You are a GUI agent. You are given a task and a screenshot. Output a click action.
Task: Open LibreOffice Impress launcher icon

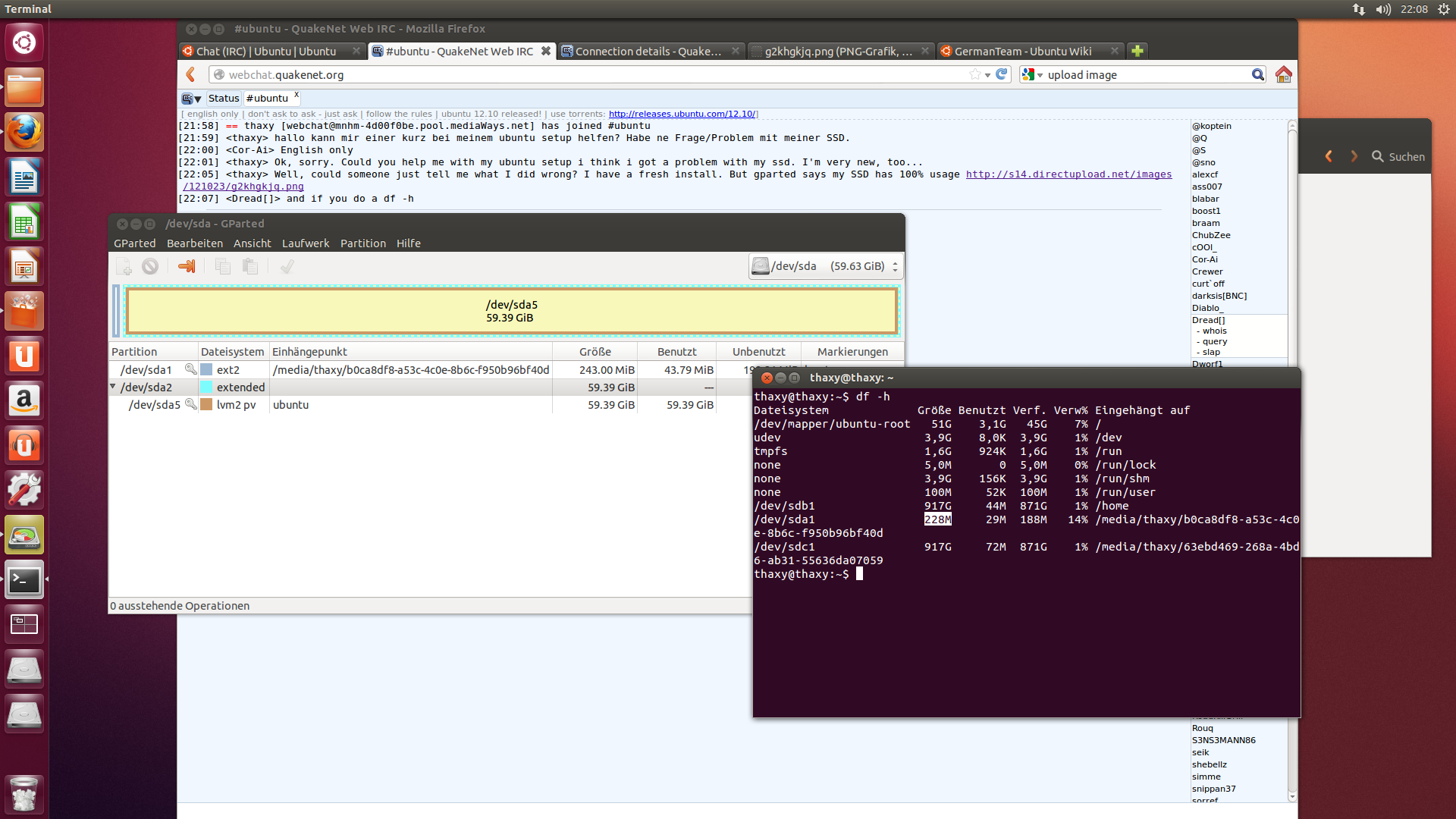[x=24, y=266]
